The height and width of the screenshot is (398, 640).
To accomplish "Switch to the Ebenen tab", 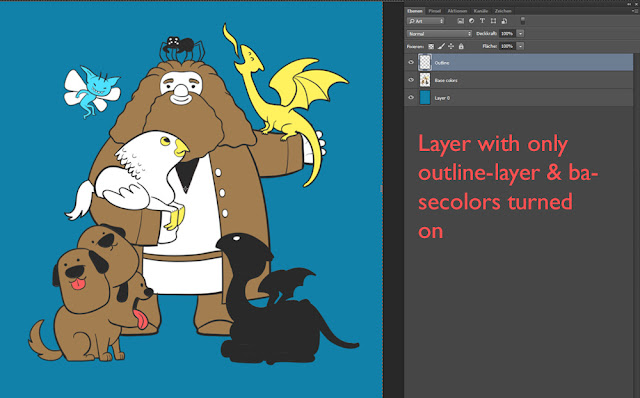I will click(x=414, y=11).
